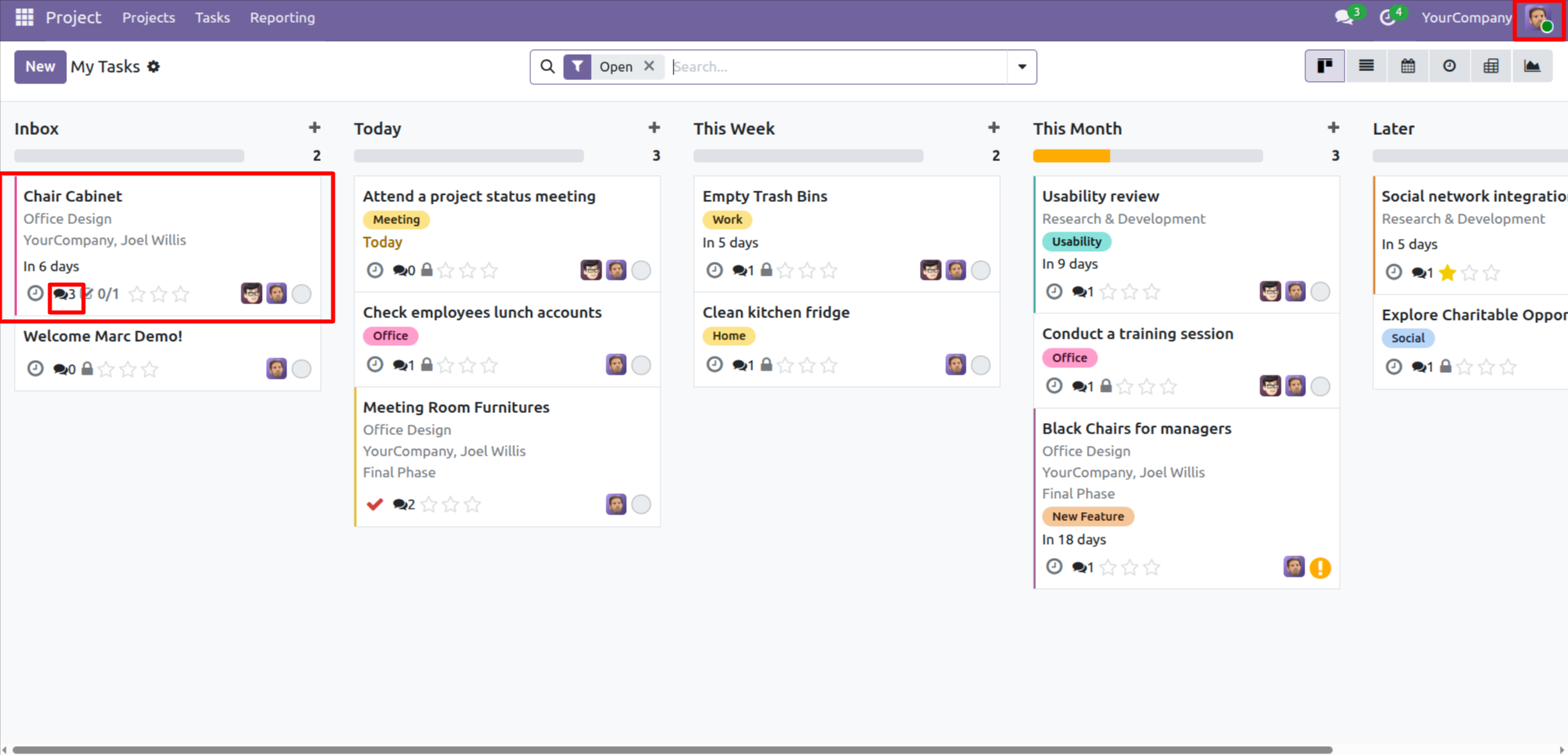The height and width of the screenshot is (755, 1568).
Task: Mark first priority star on Usability review
Action: click(1108, 291)
